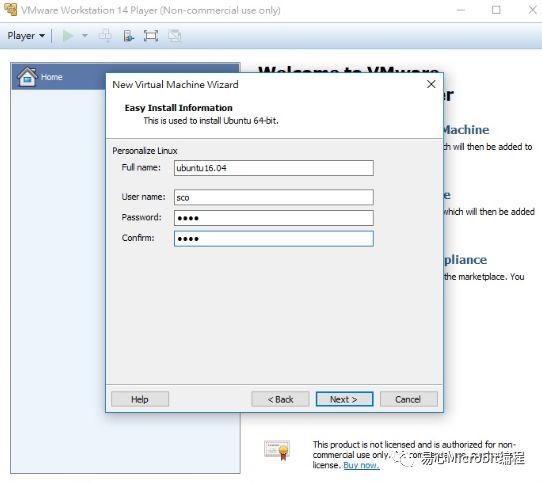Click the Full name input field
542x483 pixels.
(274, 168)
